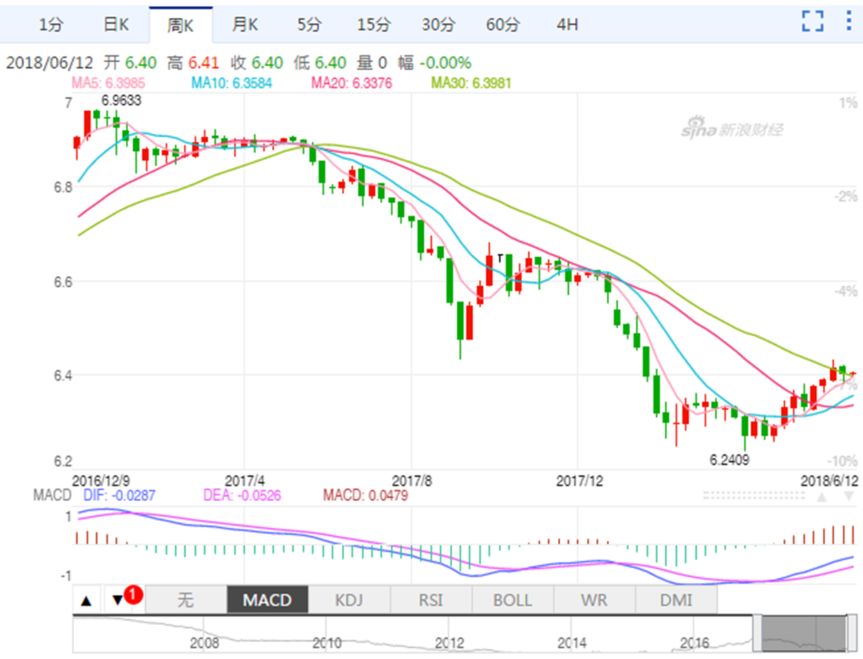Show the 15分 interval chart

tap(373, 23)
